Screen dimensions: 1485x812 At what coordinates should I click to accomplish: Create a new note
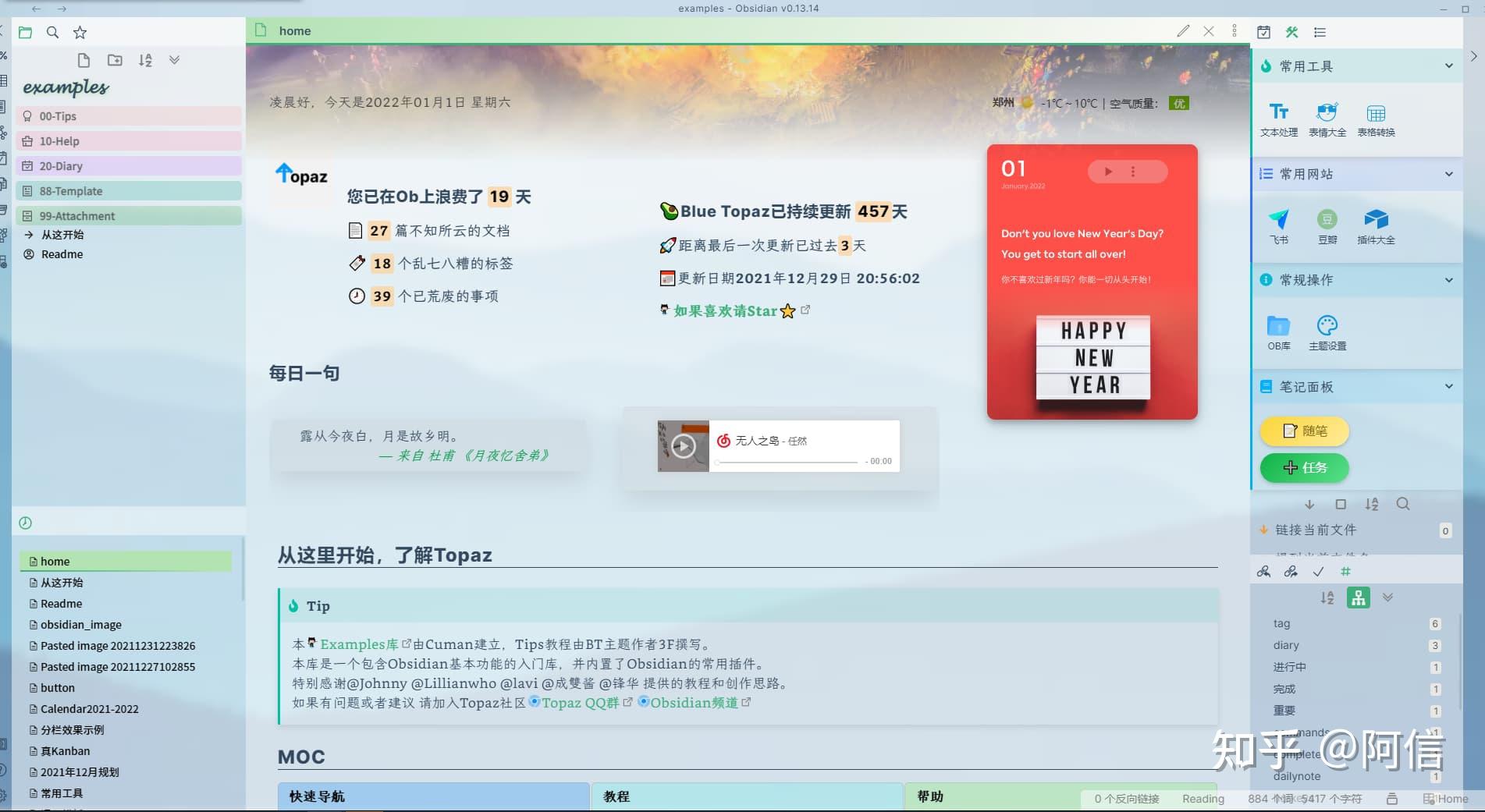[x=83, y=59]
